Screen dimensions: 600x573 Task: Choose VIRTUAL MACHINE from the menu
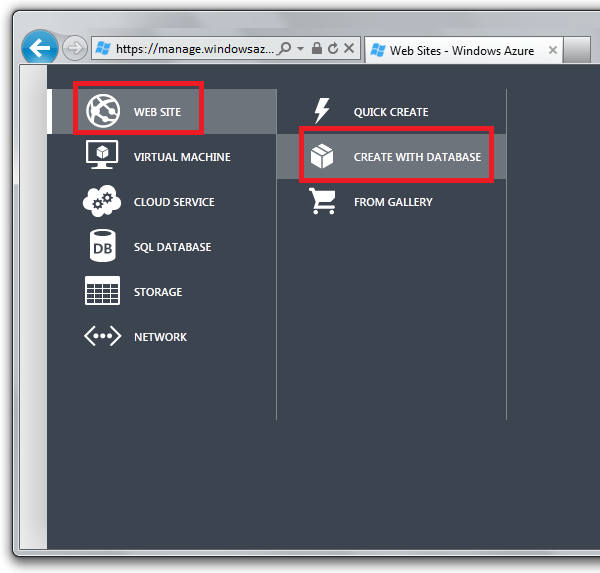[182, 157]
